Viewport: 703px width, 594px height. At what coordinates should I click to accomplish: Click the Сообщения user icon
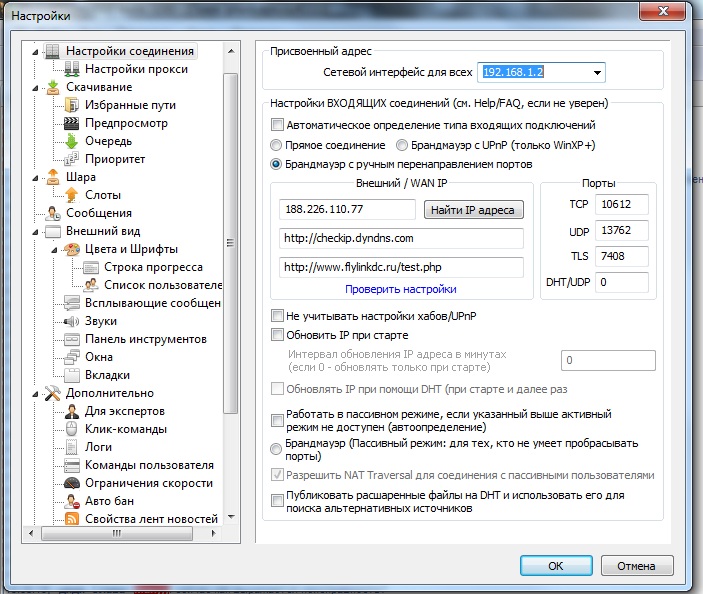[x=53, y=213]
